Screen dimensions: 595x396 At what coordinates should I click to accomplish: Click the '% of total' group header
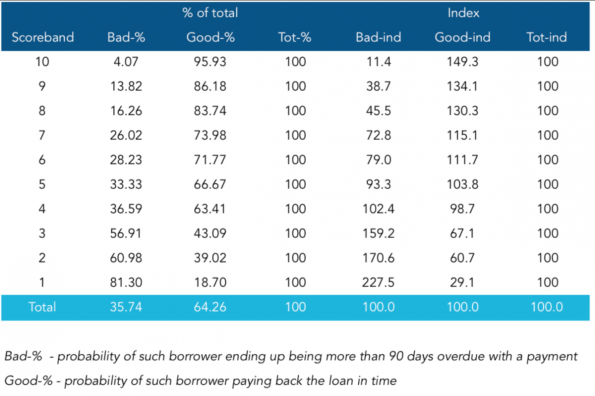[x=210, y=13]
